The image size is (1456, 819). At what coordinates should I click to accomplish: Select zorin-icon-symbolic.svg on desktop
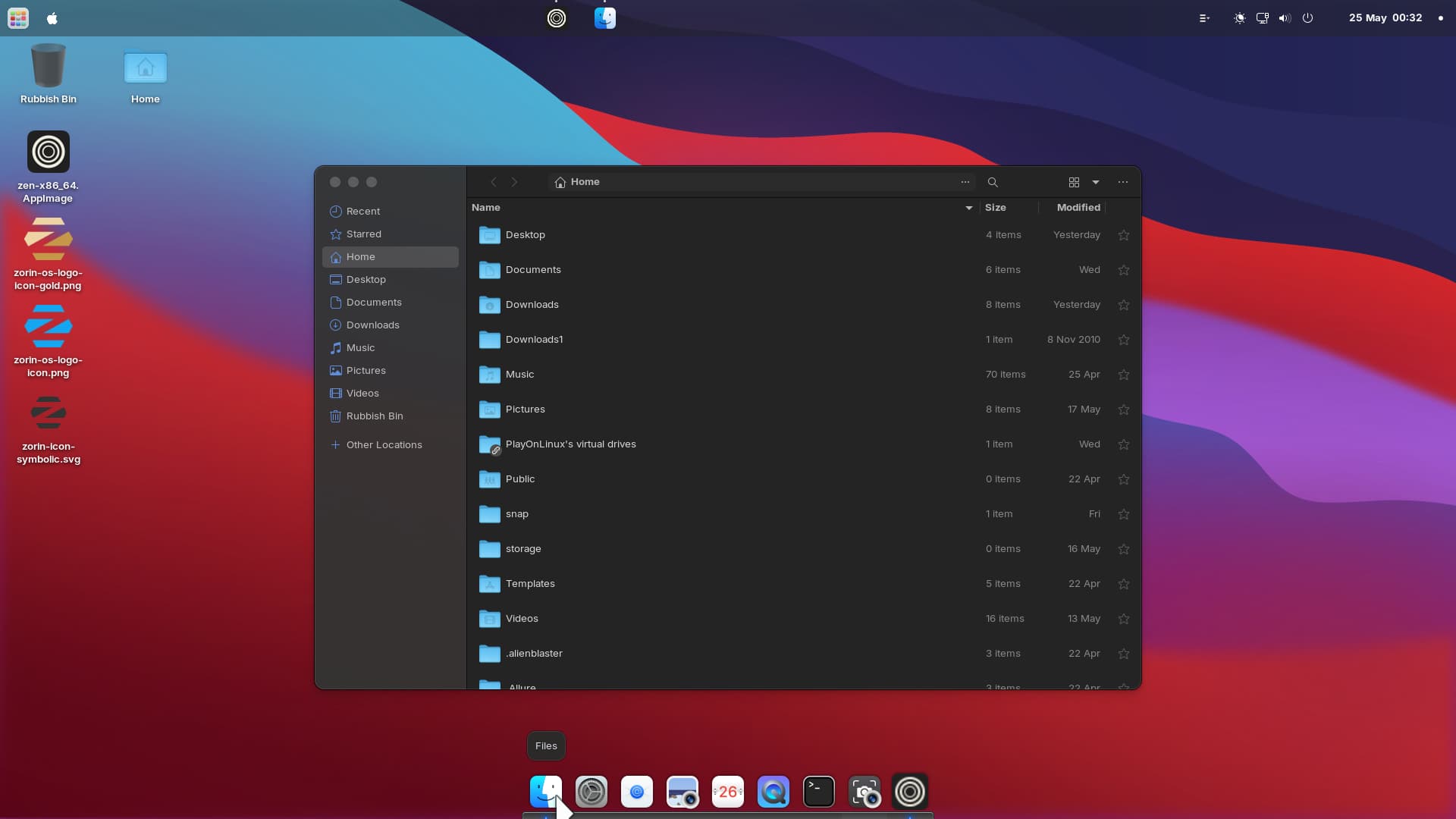[49, 429]
